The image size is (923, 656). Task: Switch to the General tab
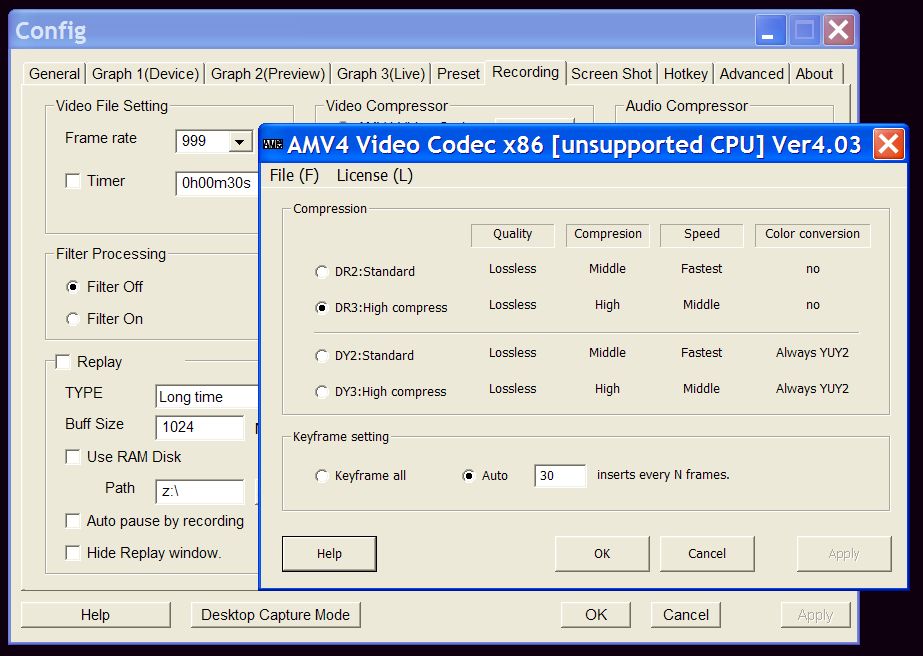[54, 74]
